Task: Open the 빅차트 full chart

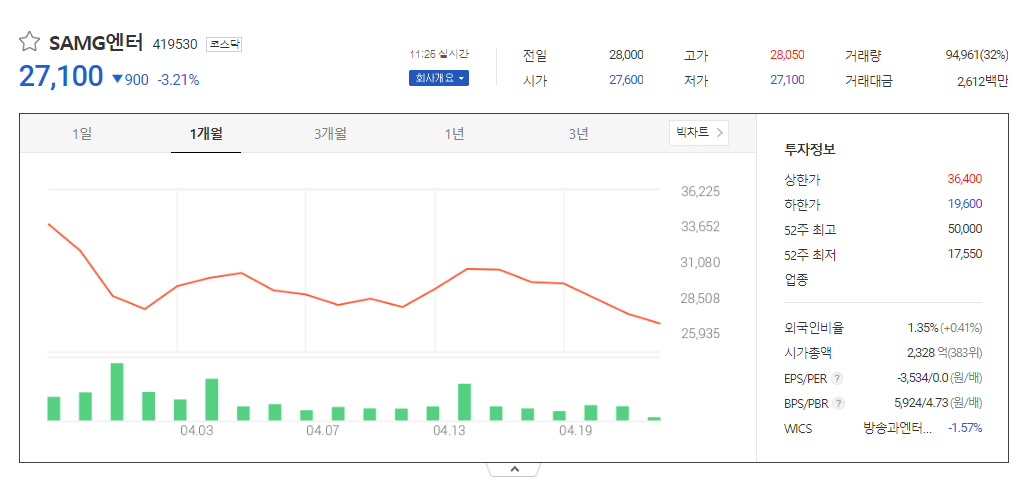Action: tap(699, 132)
